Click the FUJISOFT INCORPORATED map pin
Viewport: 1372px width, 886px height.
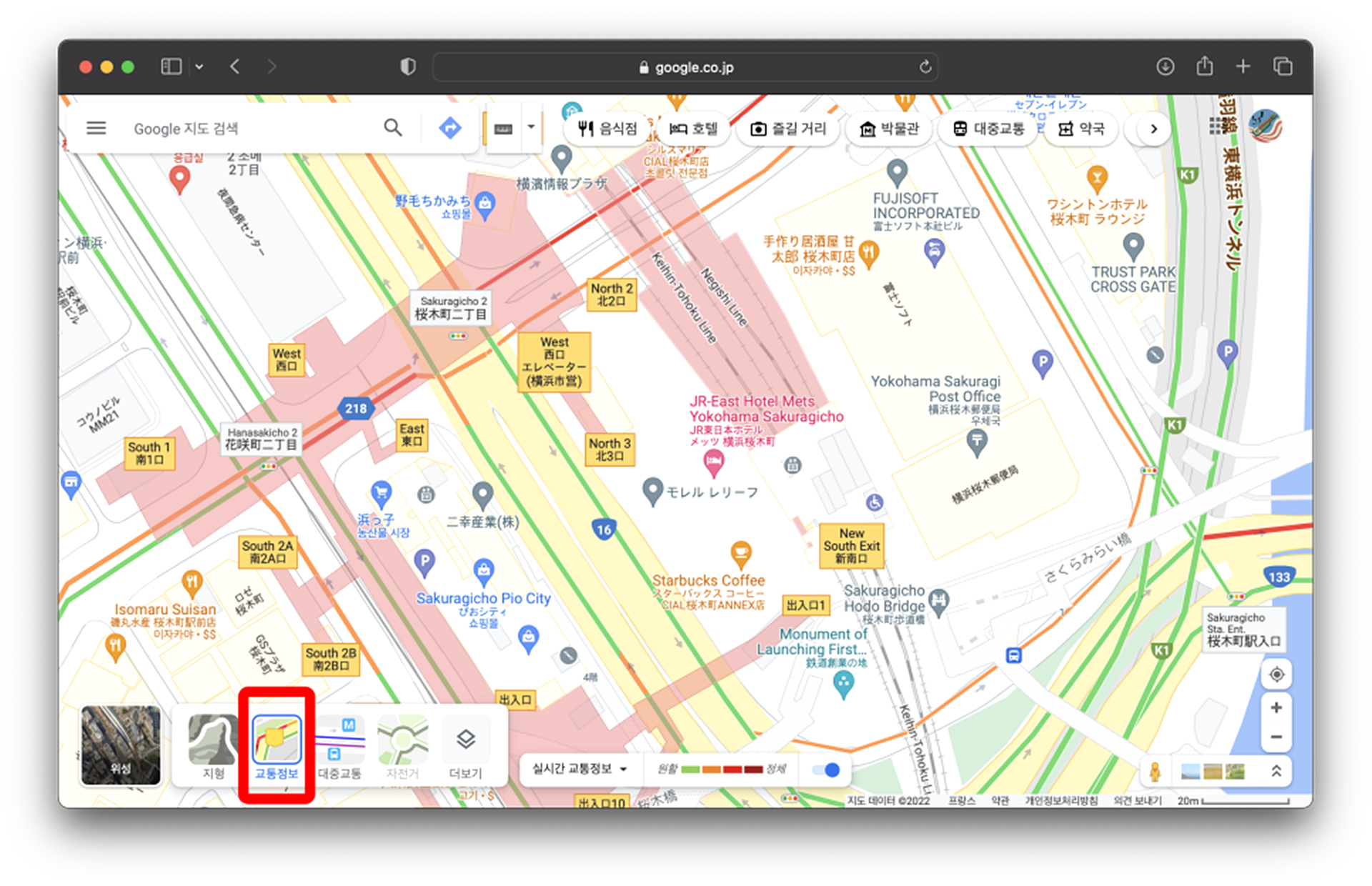[897, 173]
